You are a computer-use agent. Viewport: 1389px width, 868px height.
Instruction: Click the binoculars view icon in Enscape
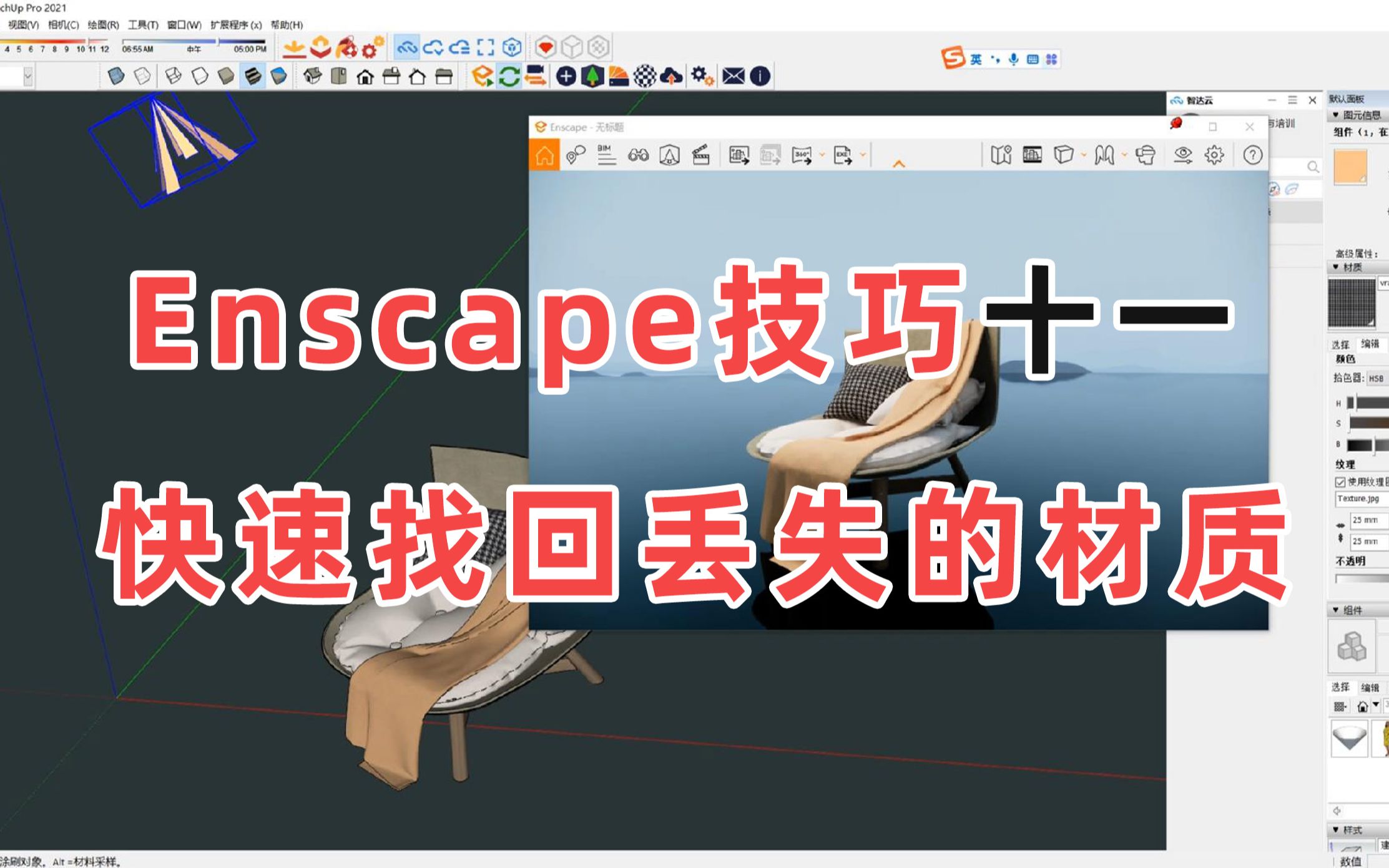click(638, 155)
